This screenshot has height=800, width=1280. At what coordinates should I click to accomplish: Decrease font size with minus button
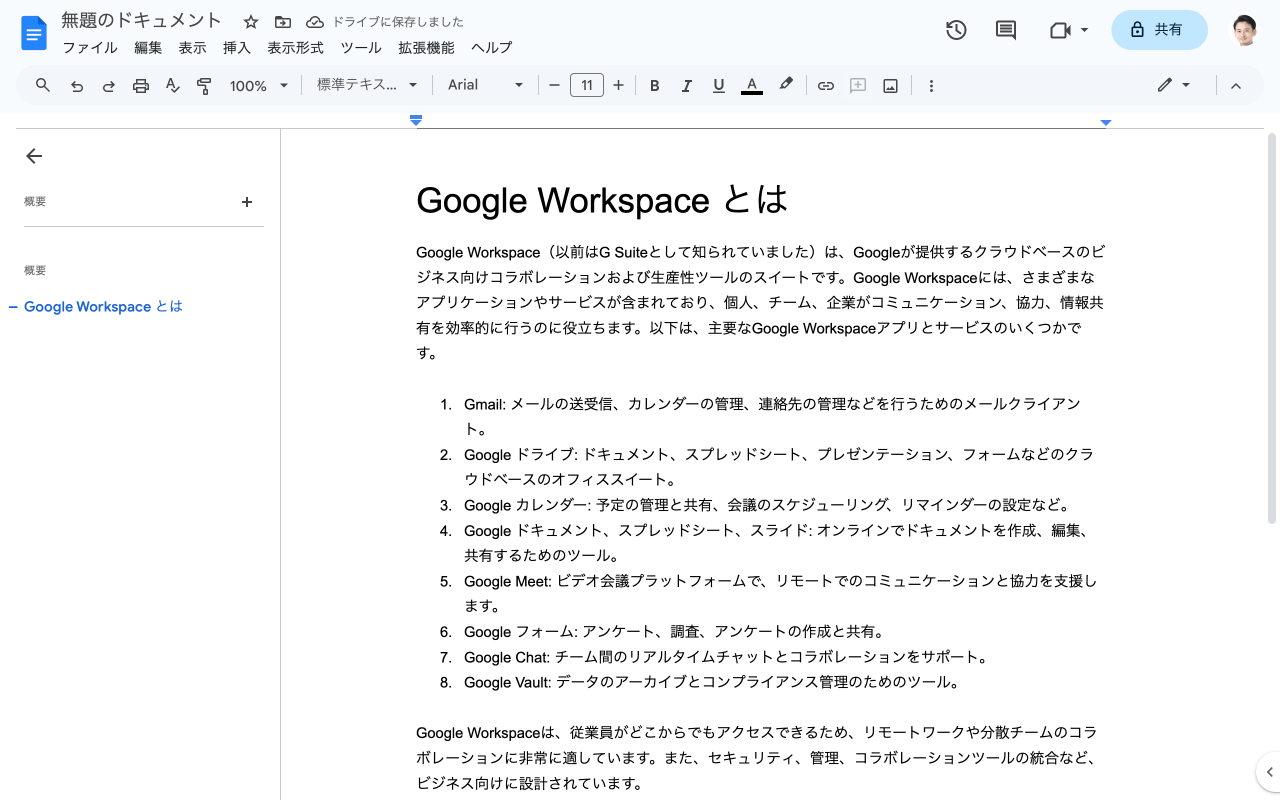(554, 86)
